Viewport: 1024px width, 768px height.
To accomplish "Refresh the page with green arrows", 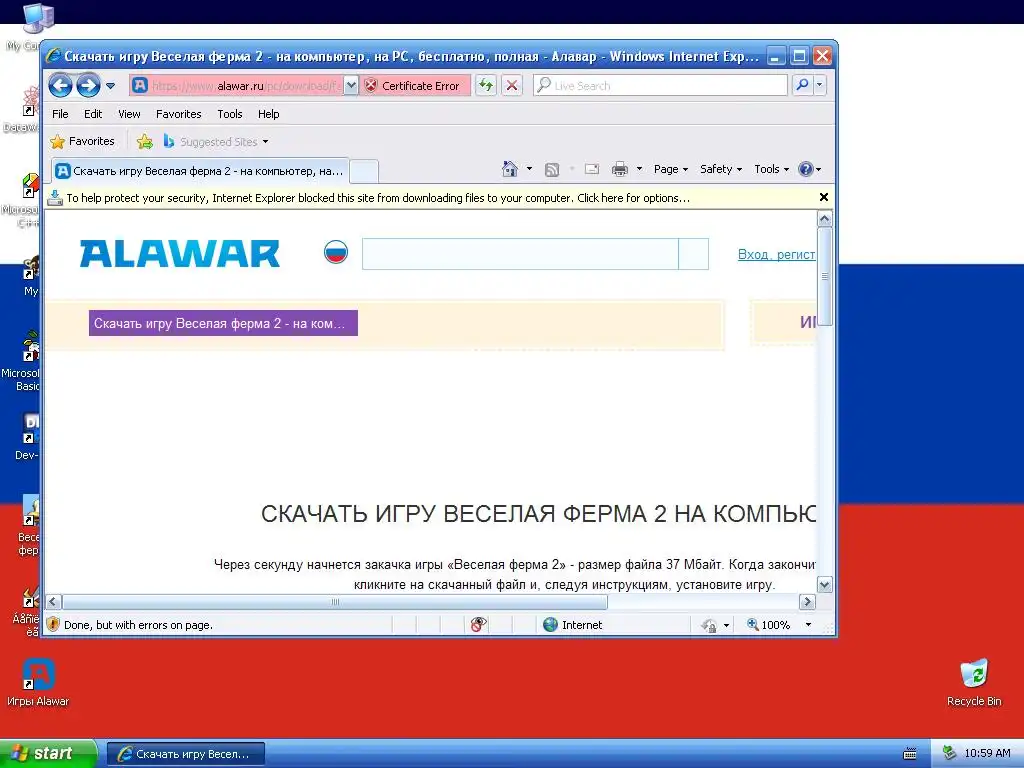I will coord(486,86).
